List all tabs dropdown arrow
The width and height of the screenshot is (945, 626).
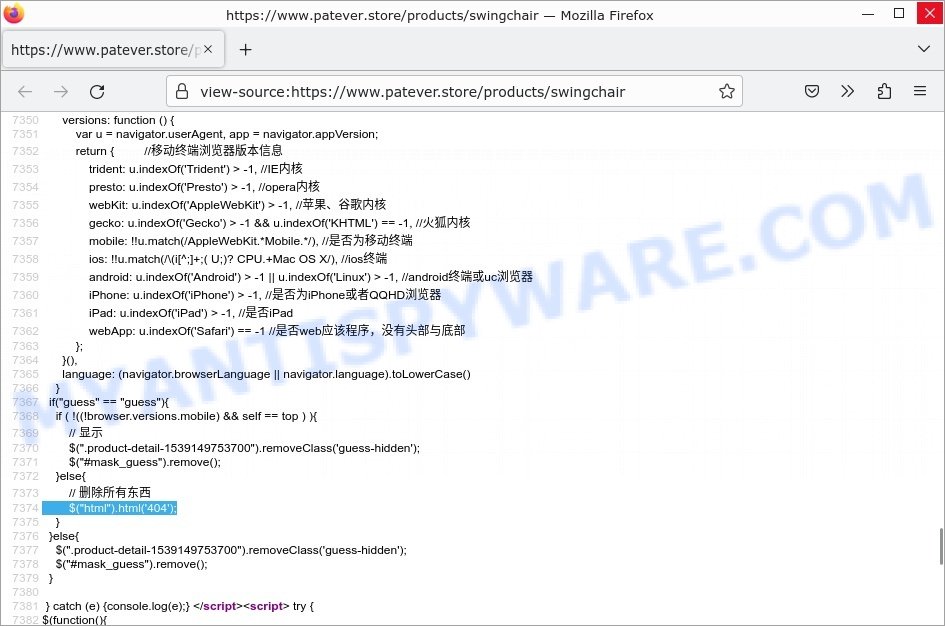point(923,49)
